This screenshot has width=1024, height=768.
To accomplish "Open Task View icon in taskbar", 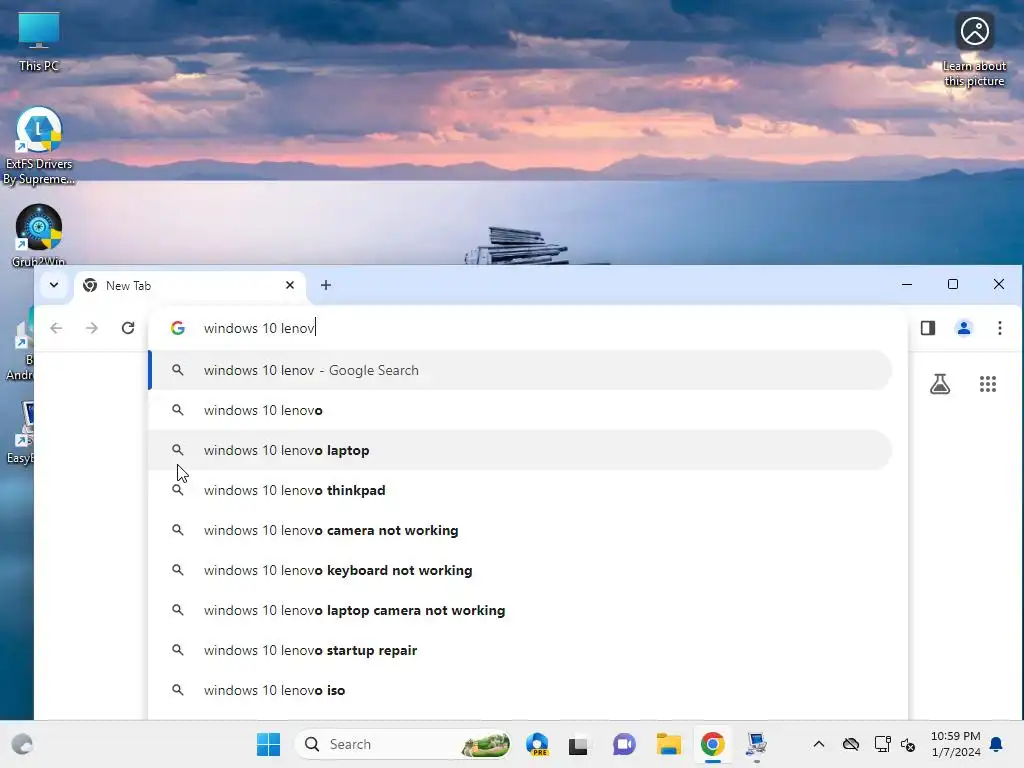I will (578, 744).
